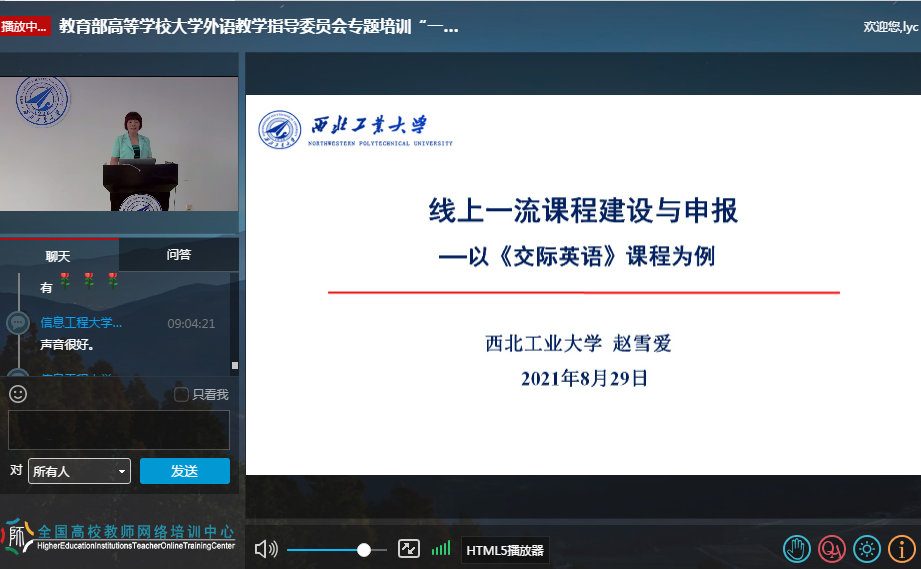The width and height of the screenshot is (921, 569).
Task: Enable the 只看我 checkbox
Action: 181,394
